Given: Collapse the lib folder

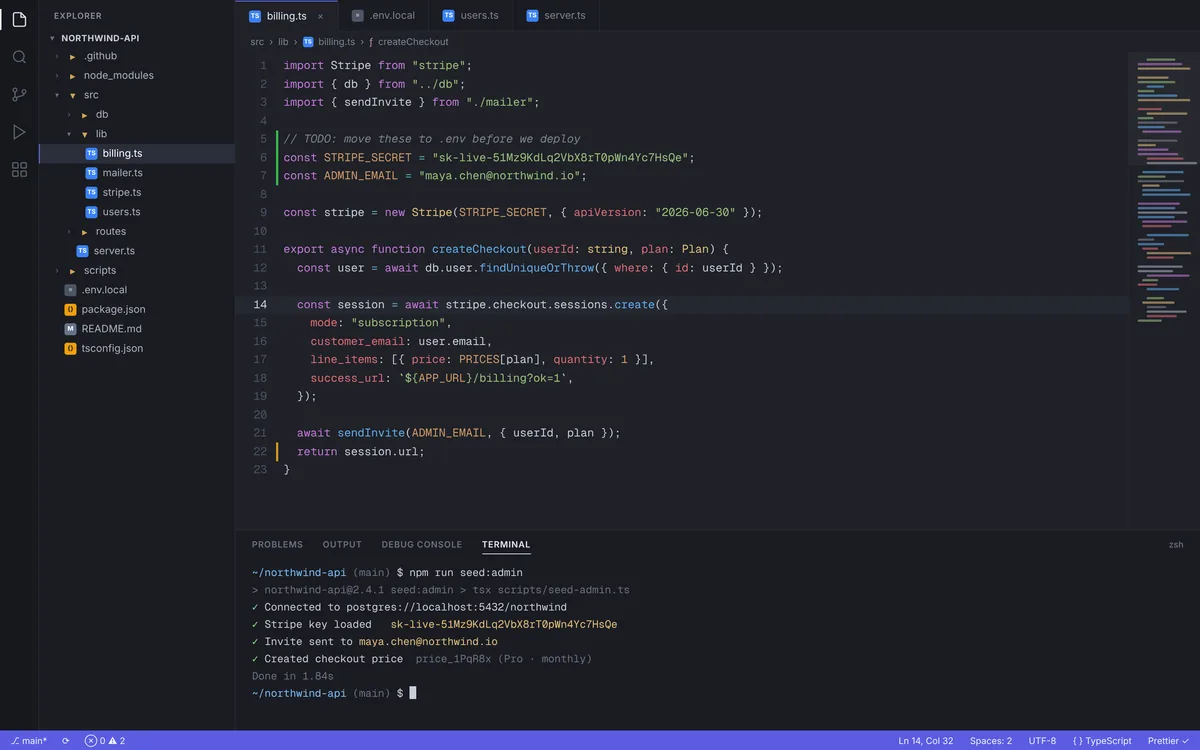Looking at the screenshot, I should click(x=136, y=134).
